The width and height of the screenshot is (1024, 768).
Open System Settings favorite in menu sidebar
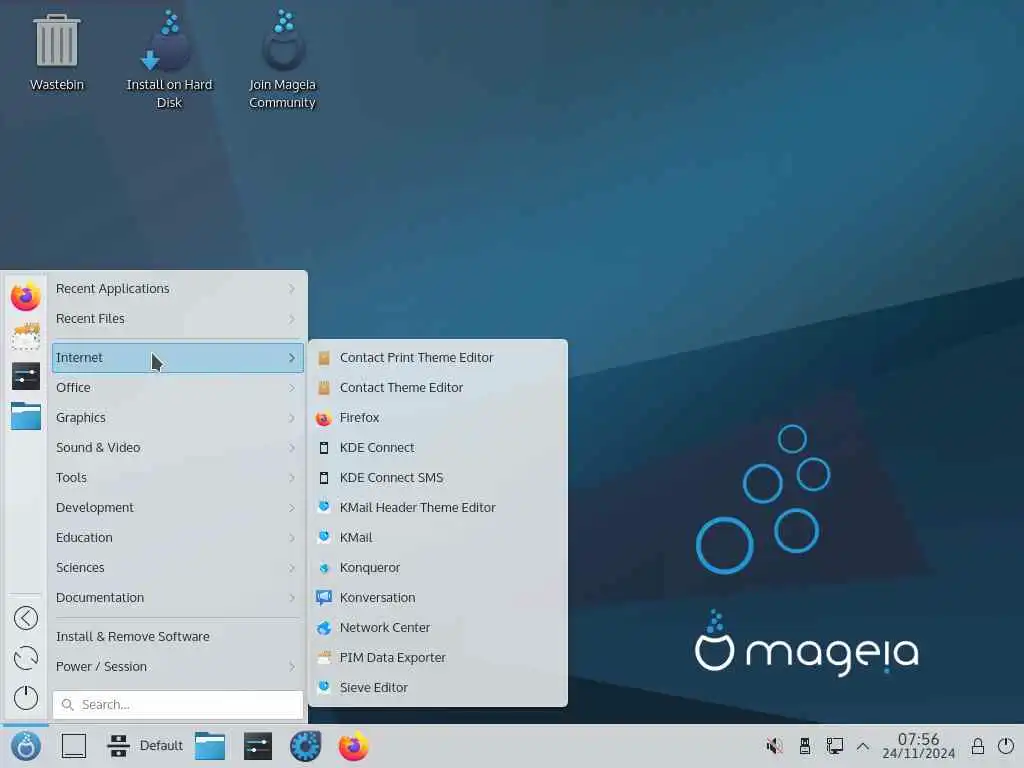25,376
